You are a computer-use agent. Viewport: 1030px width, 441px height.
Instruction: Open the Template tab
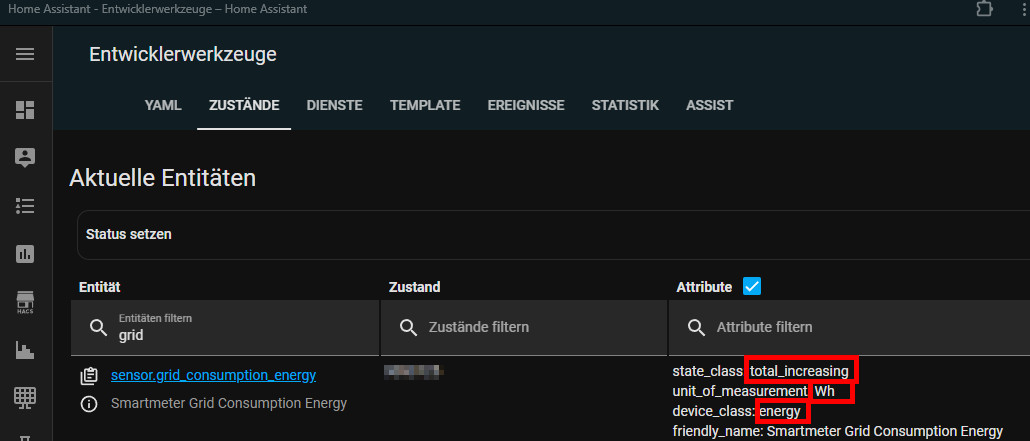[x=425, y=105]
